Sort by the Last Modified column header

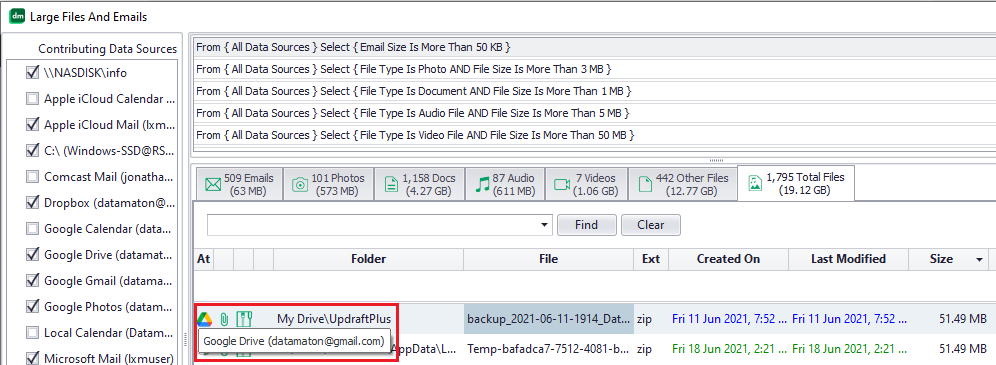(x=849, y=259)
